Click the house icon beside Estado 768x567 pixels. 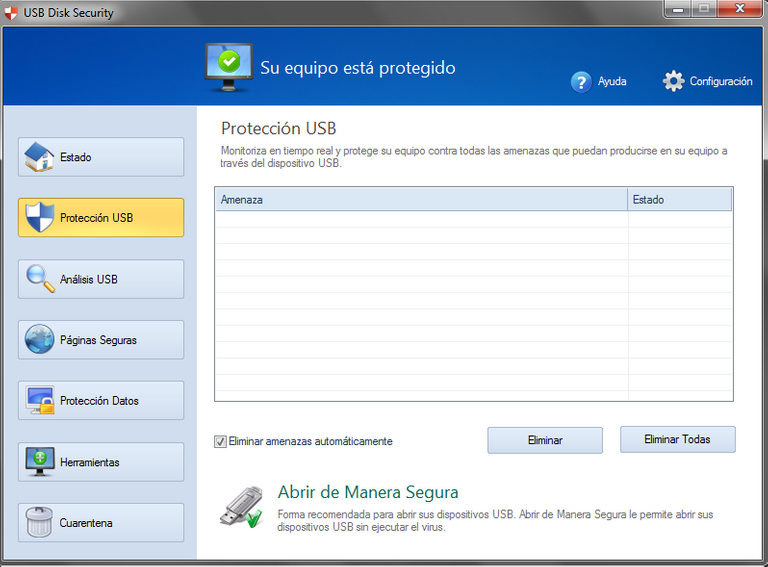pos(39,157)
